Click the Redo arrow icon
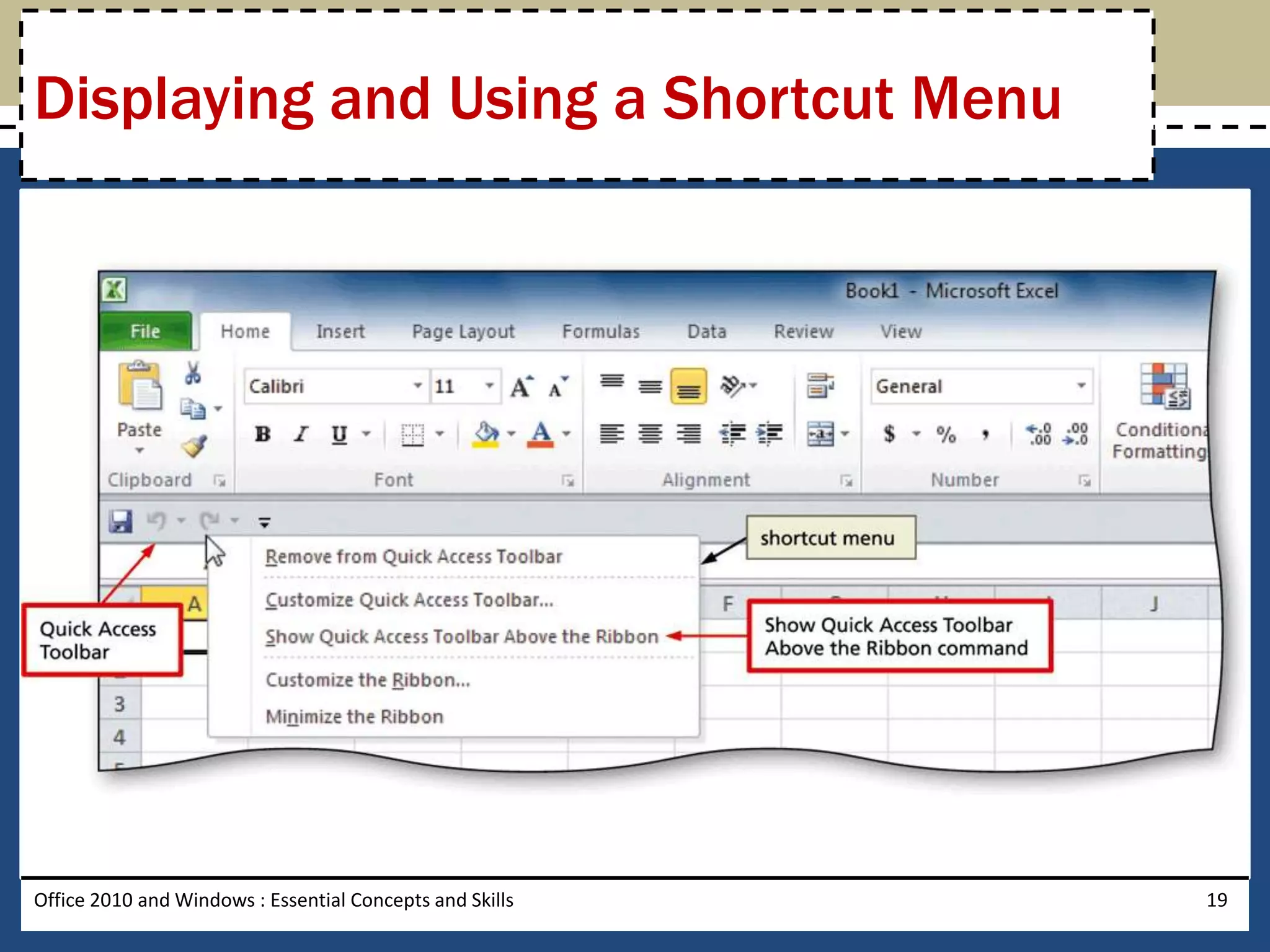1270x952 pixels. [210, 521]
